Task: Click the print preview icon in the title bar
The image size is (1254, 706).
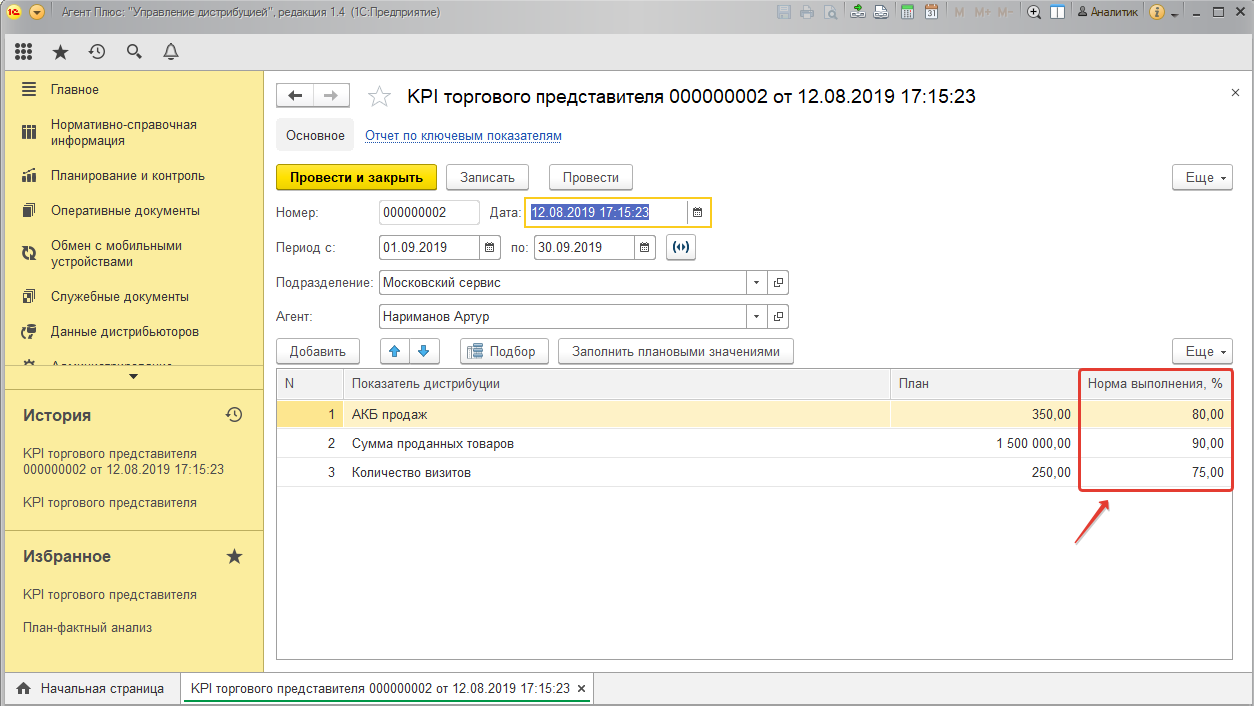Action: 829,12
